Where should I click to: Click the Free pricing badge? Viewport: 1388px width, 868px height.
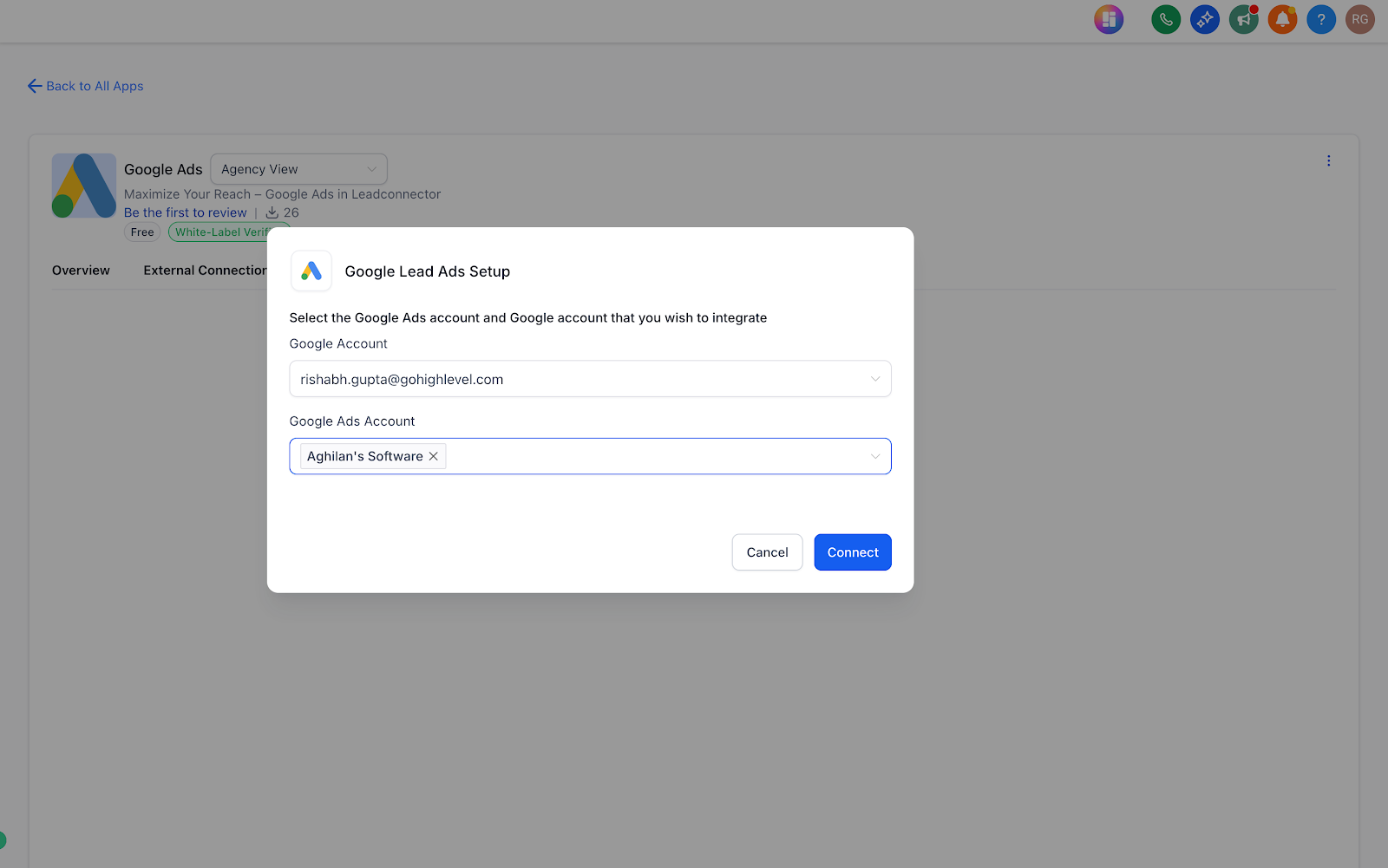(142, 232)
